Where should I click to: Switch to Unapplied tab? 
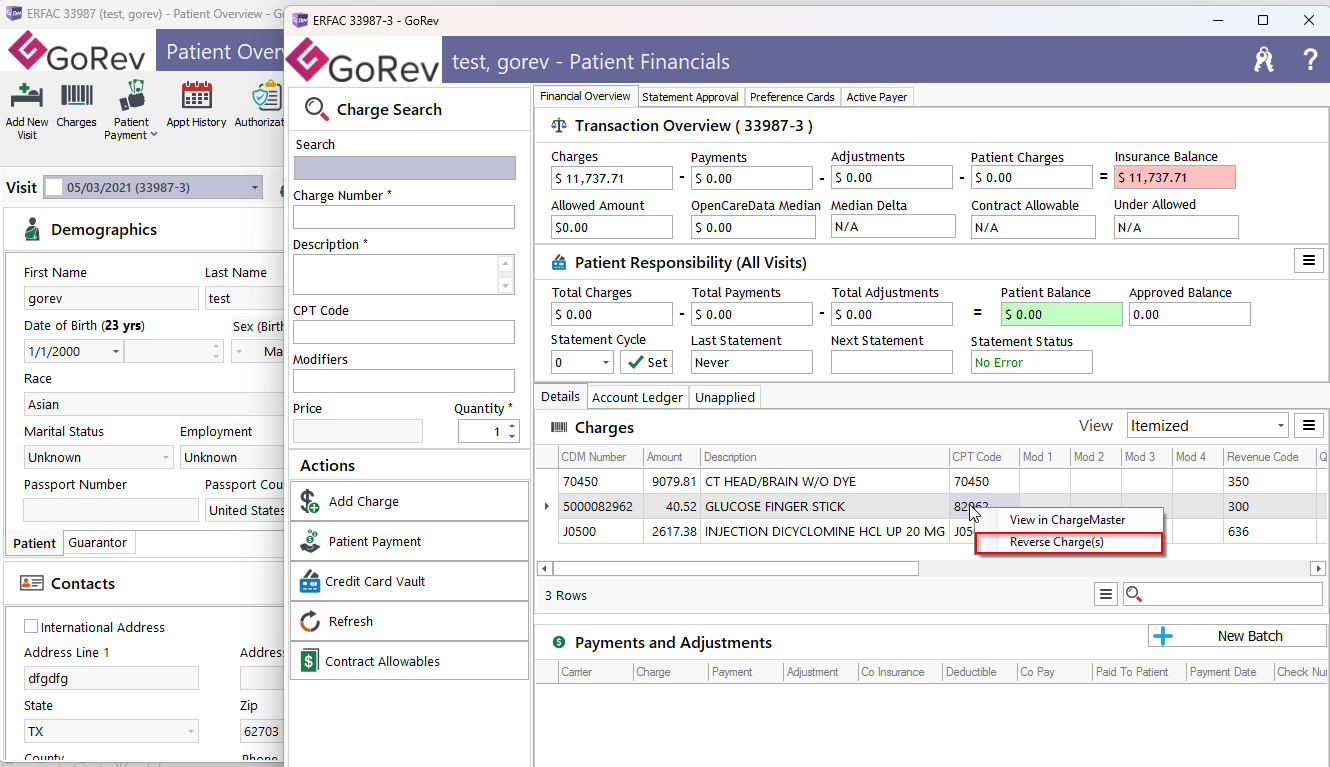coord(724,397)
